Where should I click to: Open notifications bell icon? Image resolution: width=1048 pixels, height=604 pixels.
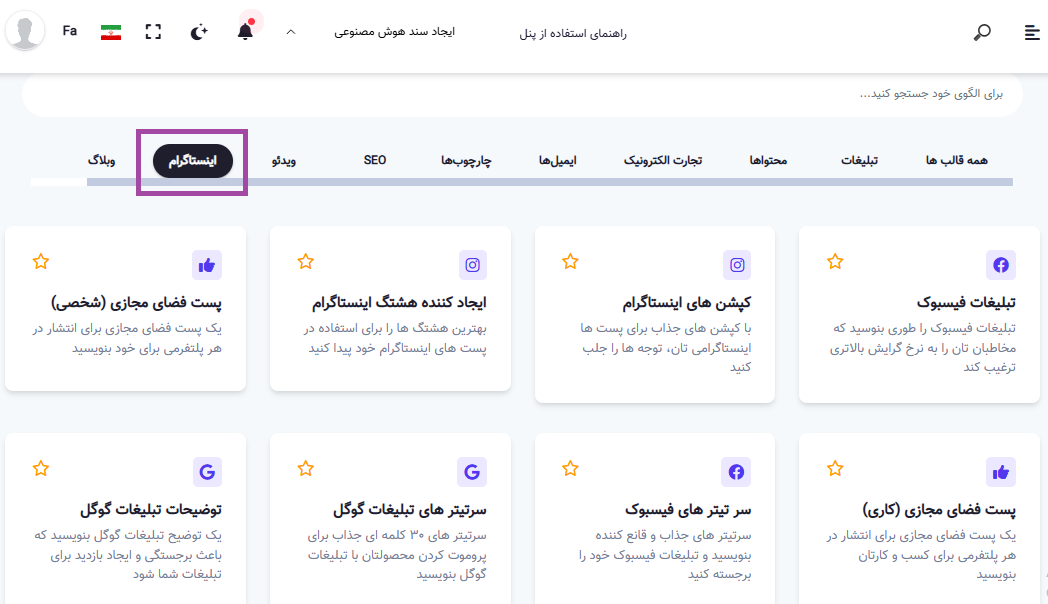(x=245, y=31)
